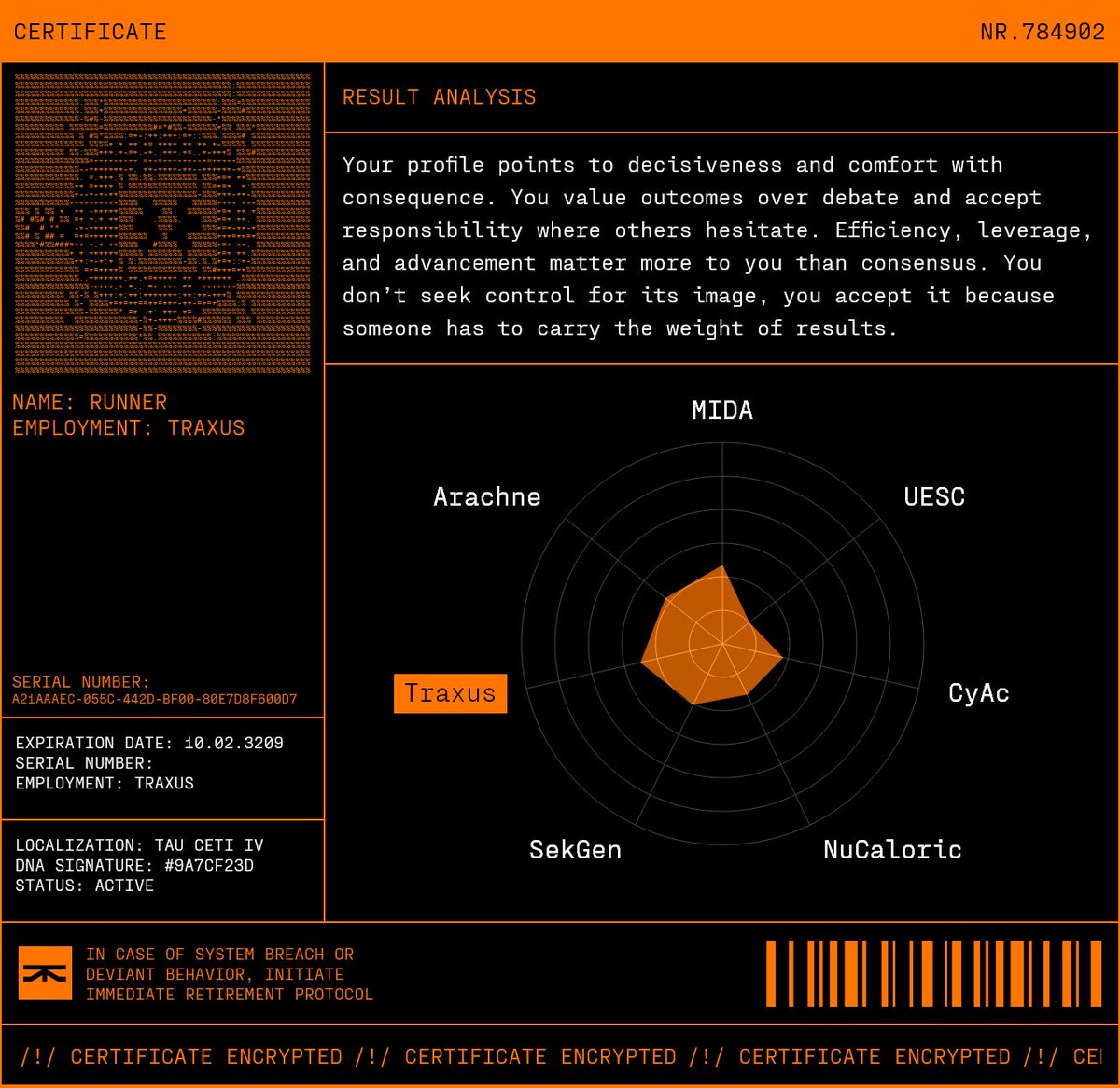Click the RESULT ANALYSIS heading
Viewport: 1120px width, 1088px height.
click(x=439, y=97)
